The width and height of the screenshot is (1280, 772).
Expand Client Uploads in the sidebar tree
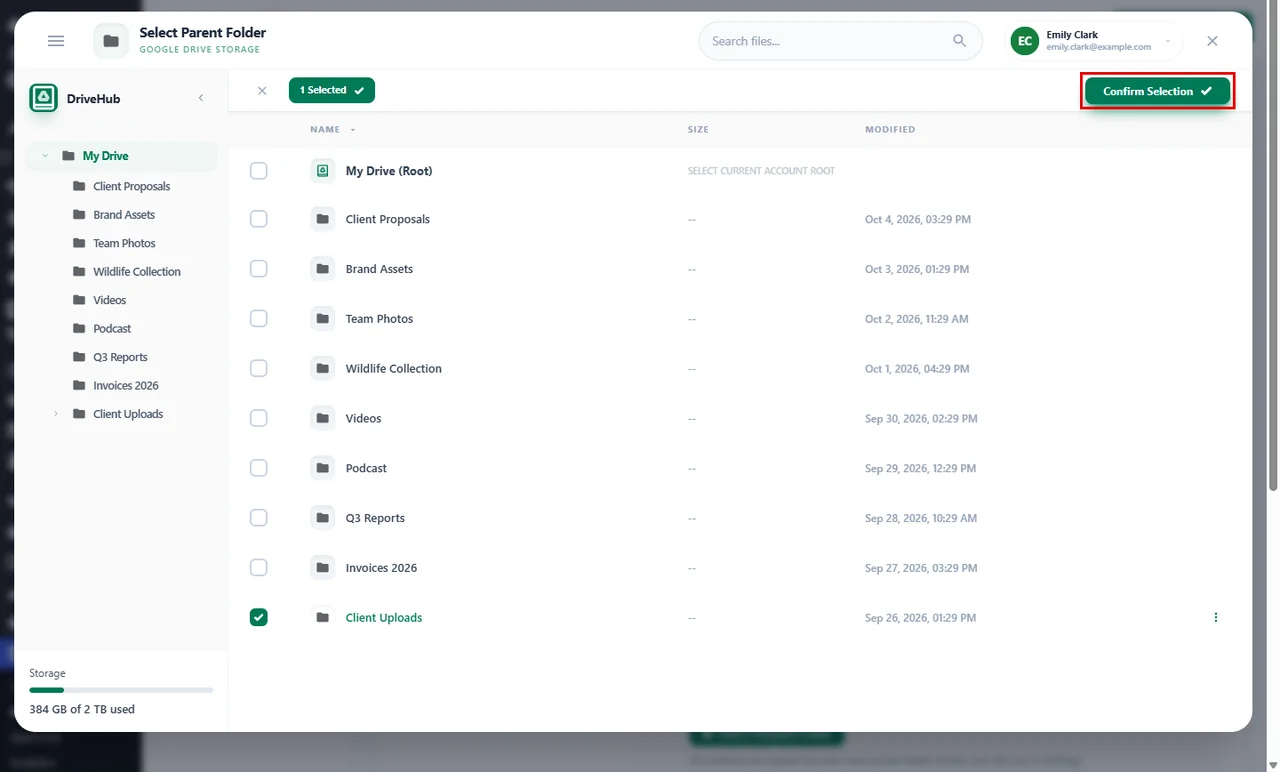point(56,414)
